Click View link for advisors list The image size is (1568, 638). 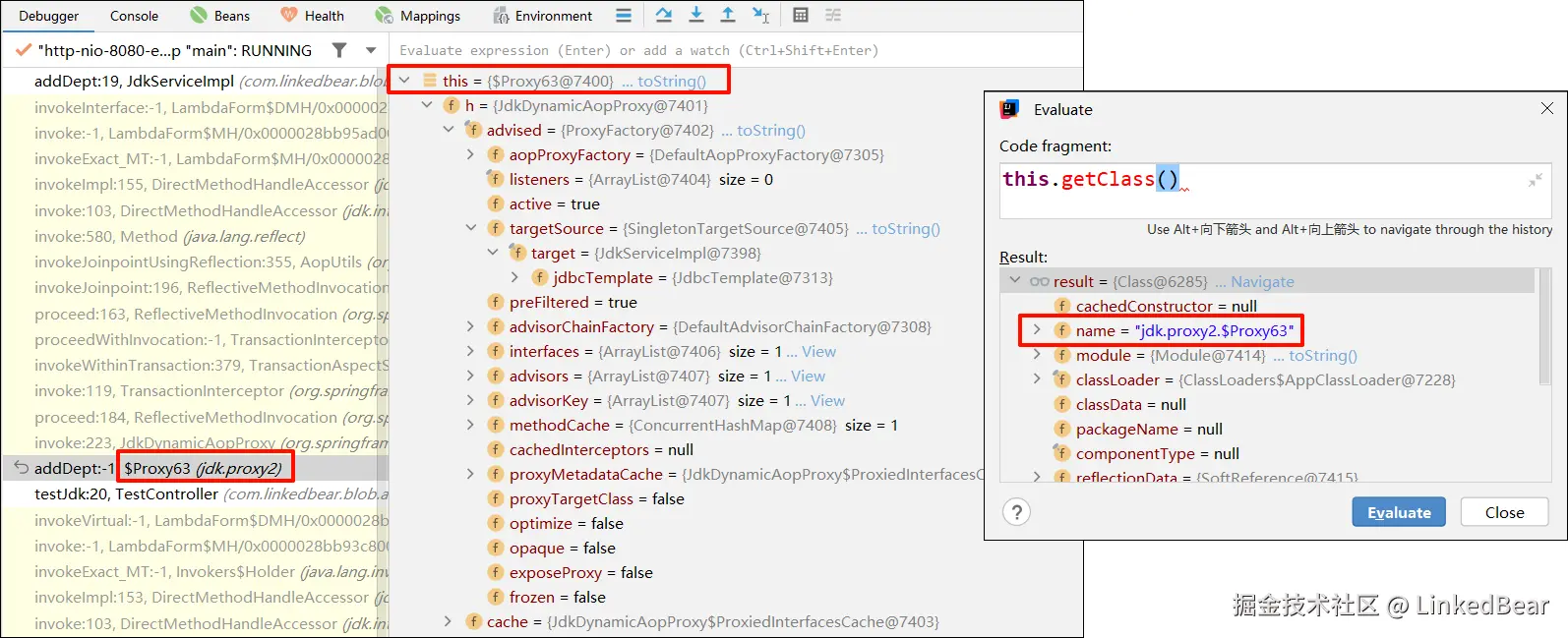tap(808, 376)
